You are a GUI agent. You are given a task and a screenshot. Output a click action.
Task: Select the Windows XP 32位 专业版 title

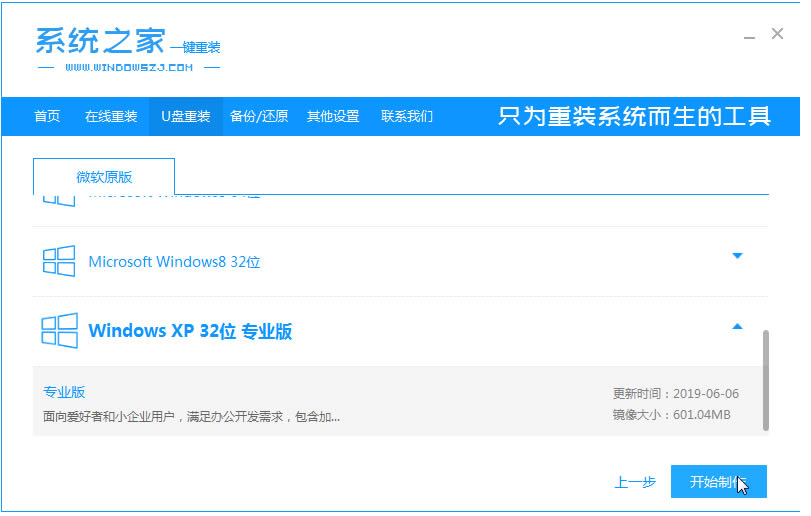click(x=190, y=331)
